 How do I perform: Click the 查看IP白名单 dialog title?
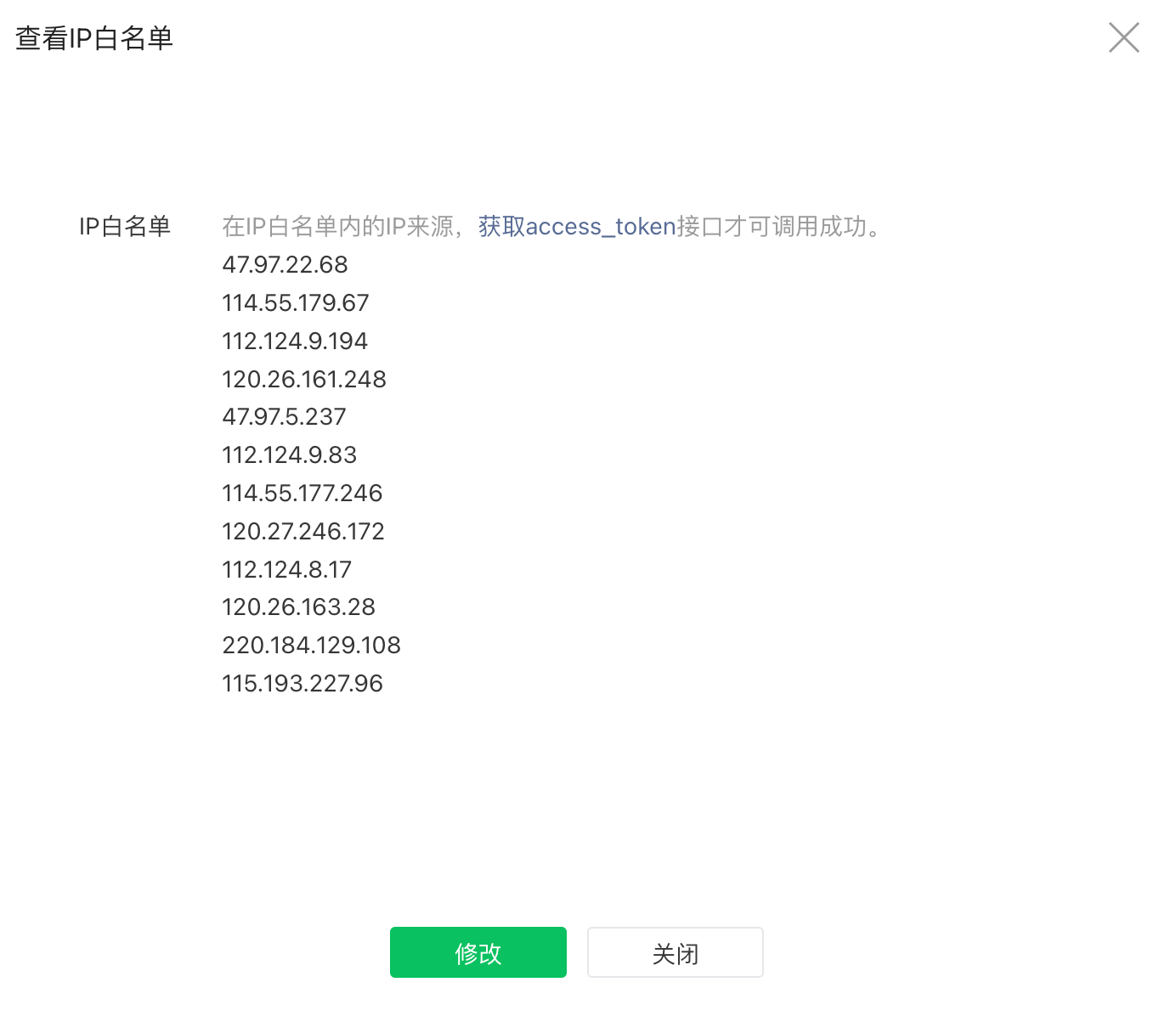click(94, 38)
